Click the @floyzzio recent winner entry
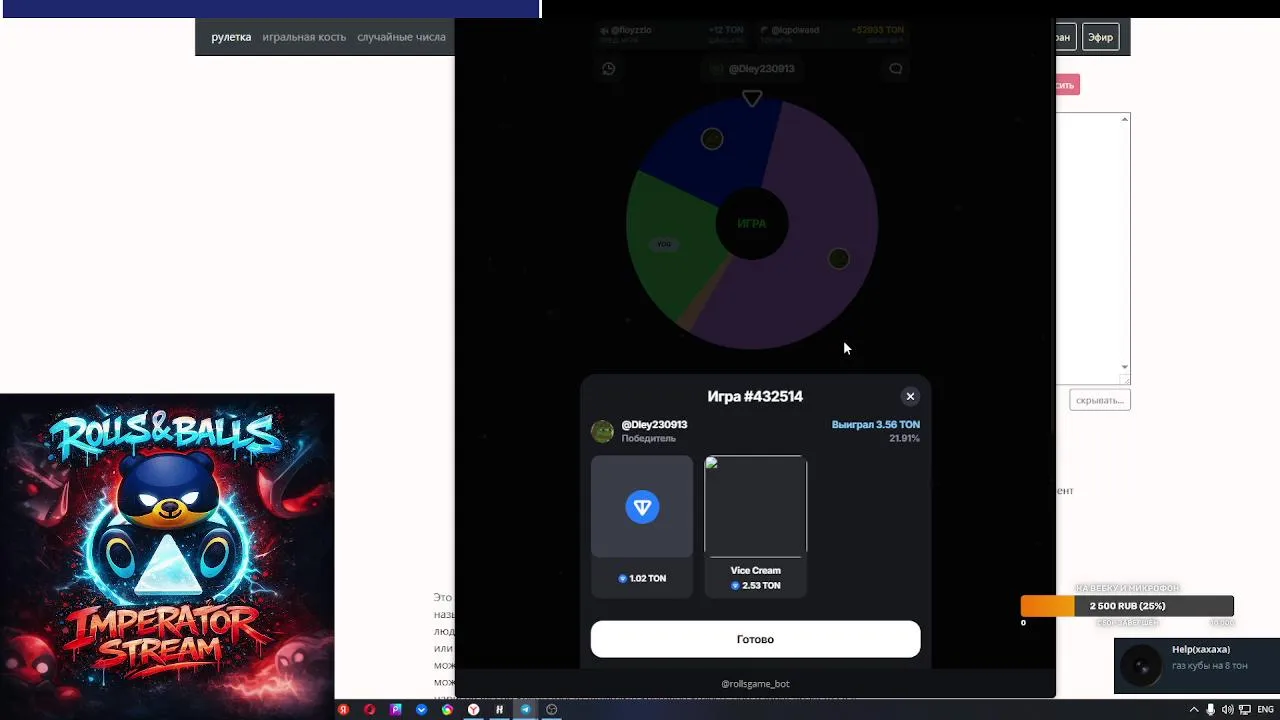 point(671,35)
